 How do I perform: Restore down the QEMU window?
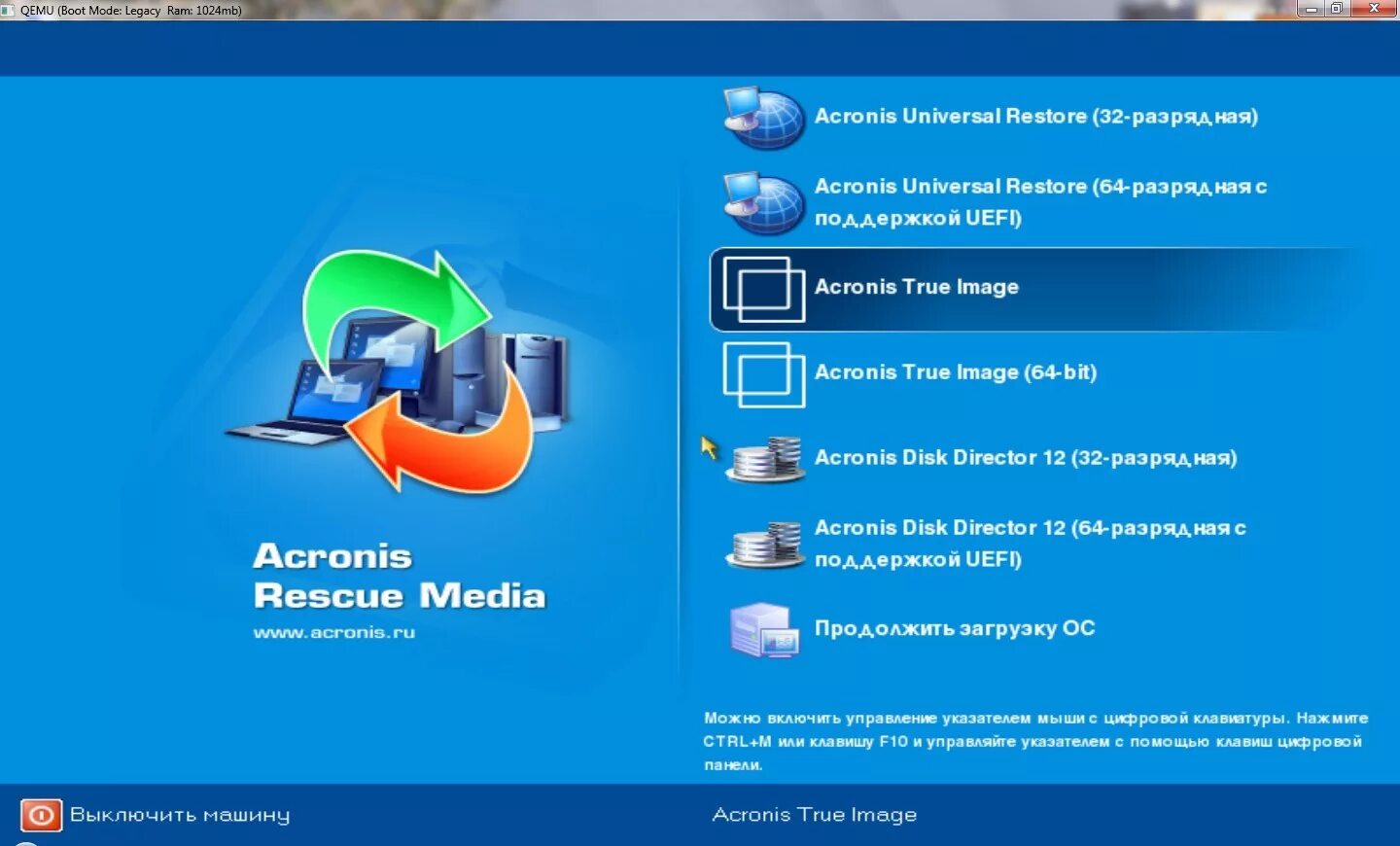click(1337, 9)
